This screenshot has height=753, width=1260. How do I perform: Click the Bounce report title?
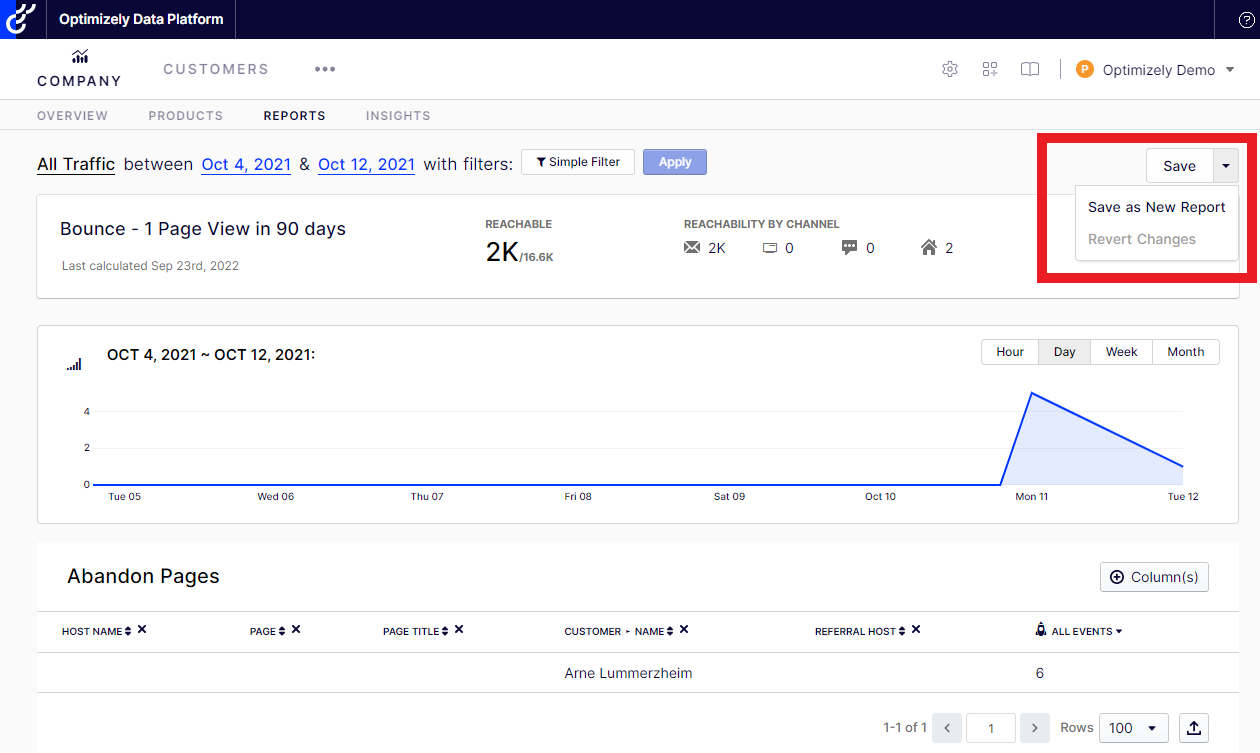point(203,229)
